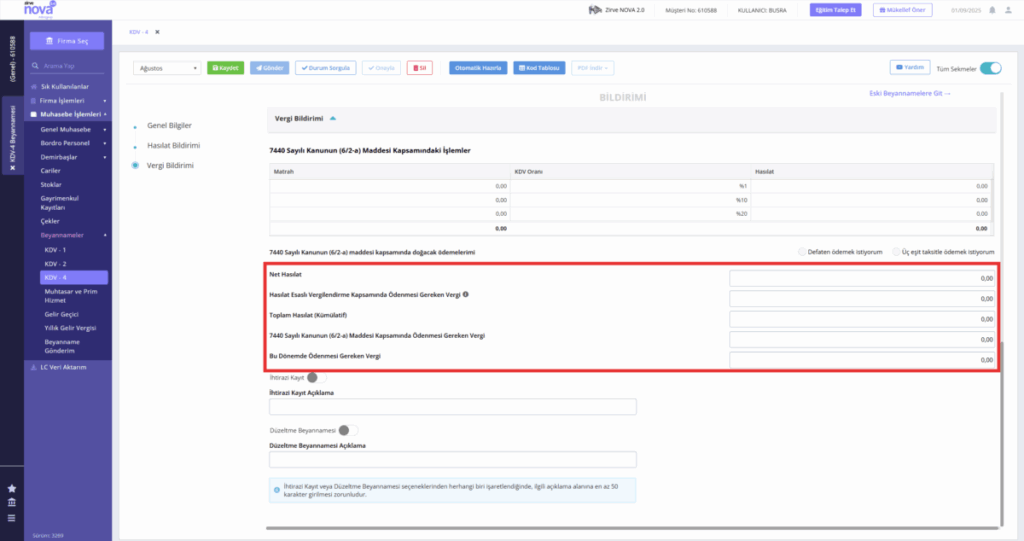Click the hamburger list icon at bottom left

point(12,518)
